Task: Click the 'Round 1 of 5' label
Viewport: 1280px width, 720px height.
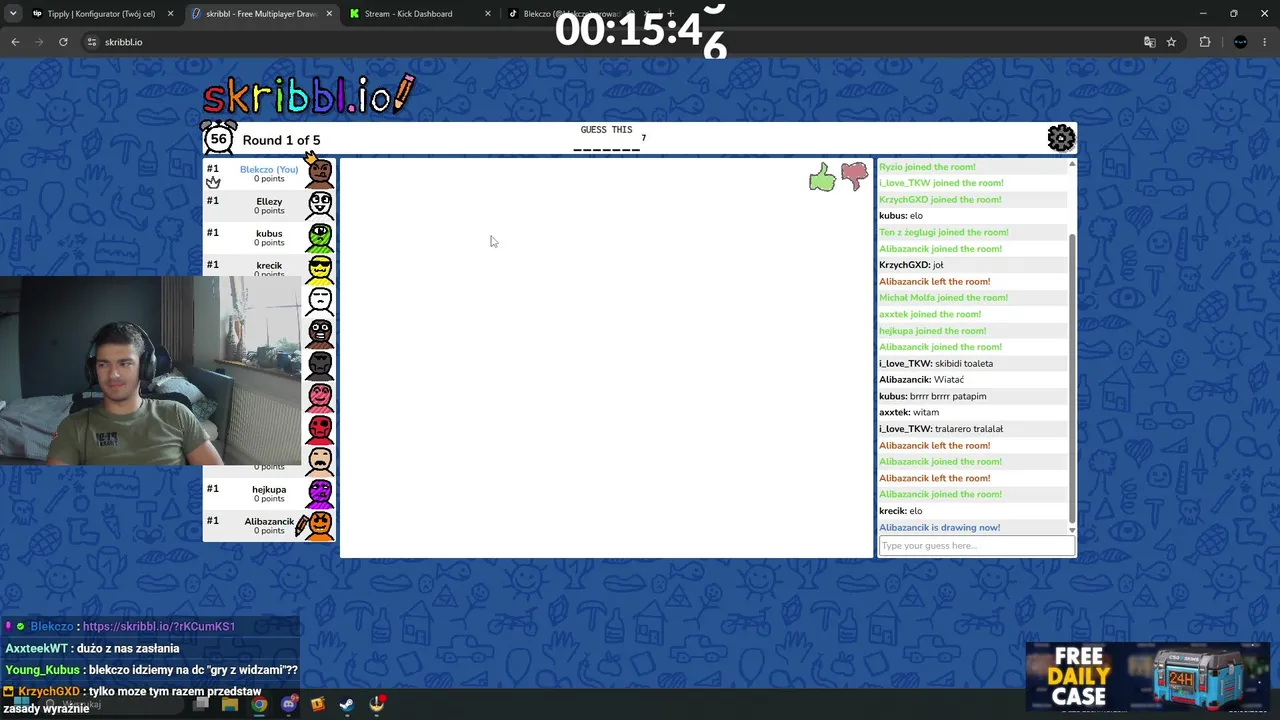Action: [x=281, y=140]
